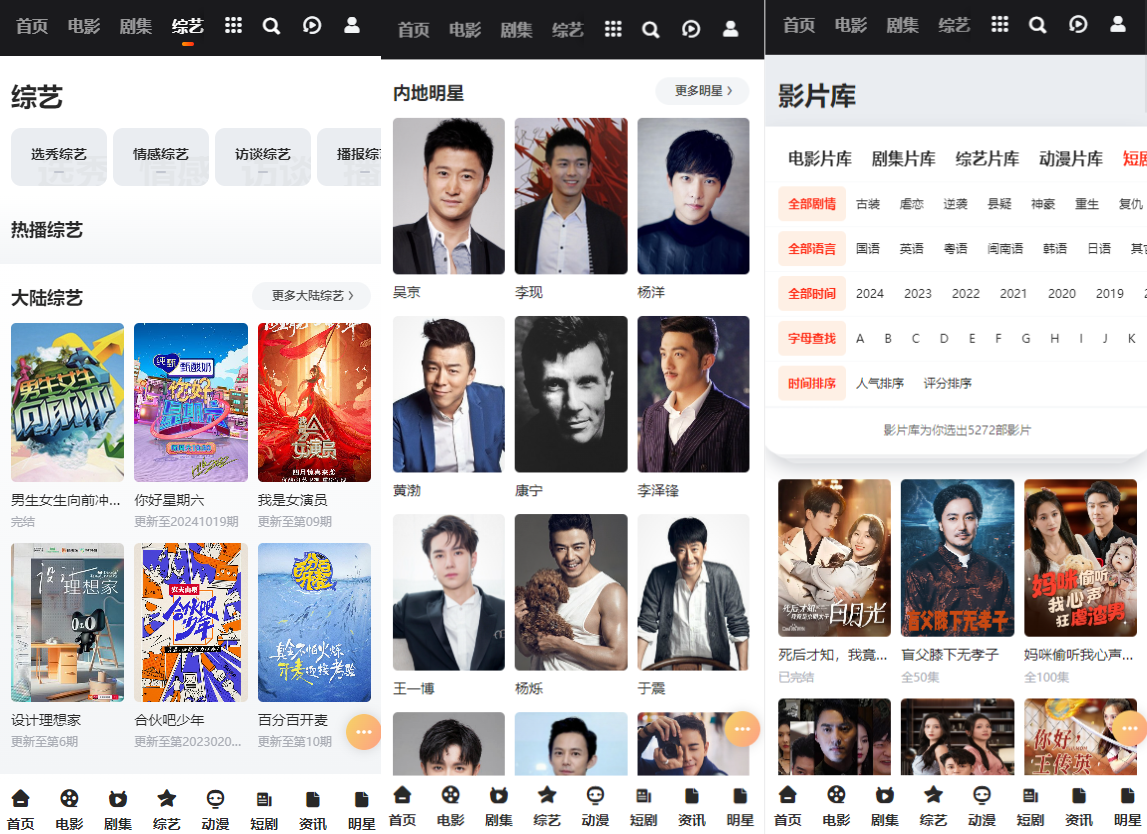Tap 首页 home icon in right bottom bar
The image size is (1147, 834).
click(788, 795)
